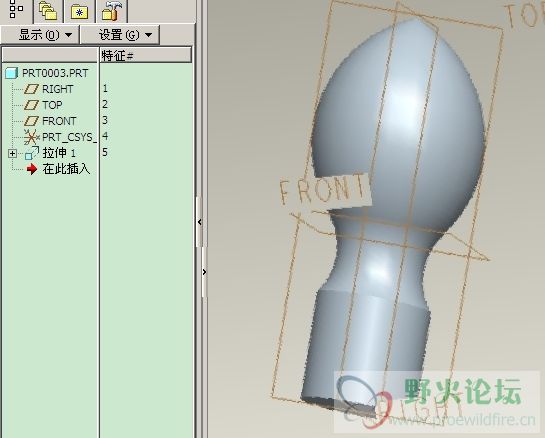Open the favorites folder tab icon
This screenshot has width=545, height=438.
pos(79,12)
